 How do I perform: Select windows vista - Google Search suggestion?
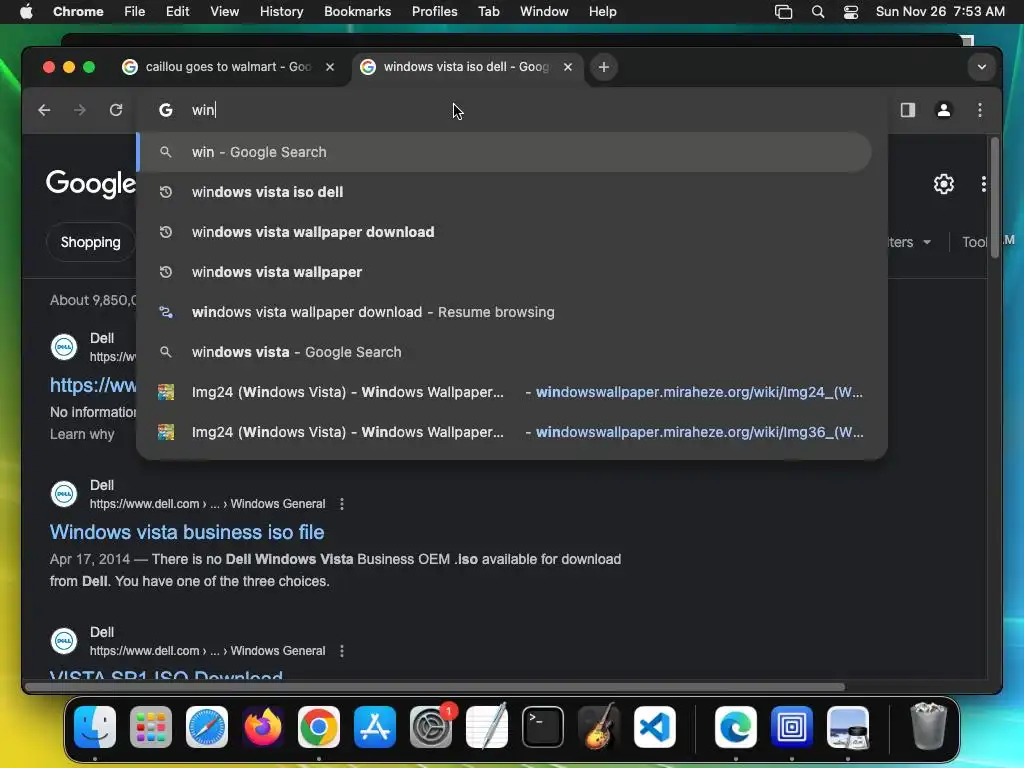click(x=505, y=352)
